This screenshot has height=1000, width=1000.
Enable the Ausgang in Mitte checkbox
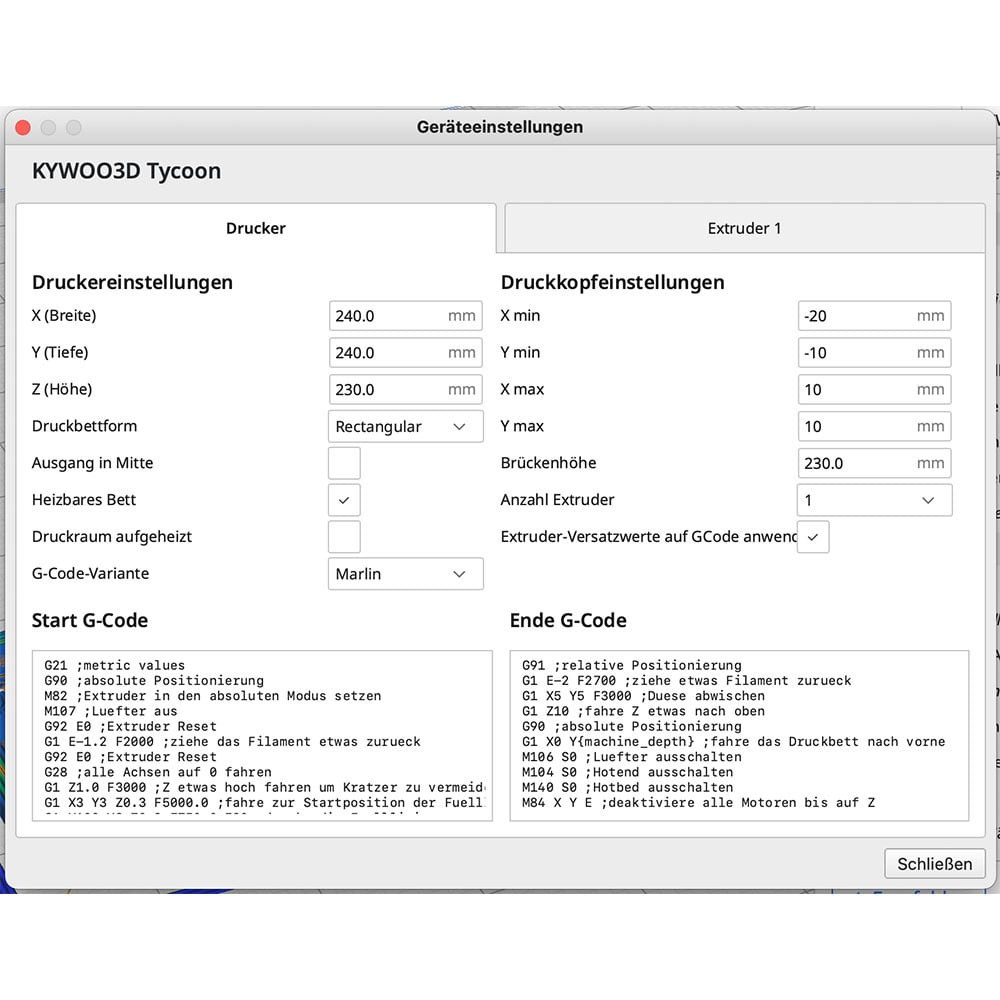[x=344, y=463]
